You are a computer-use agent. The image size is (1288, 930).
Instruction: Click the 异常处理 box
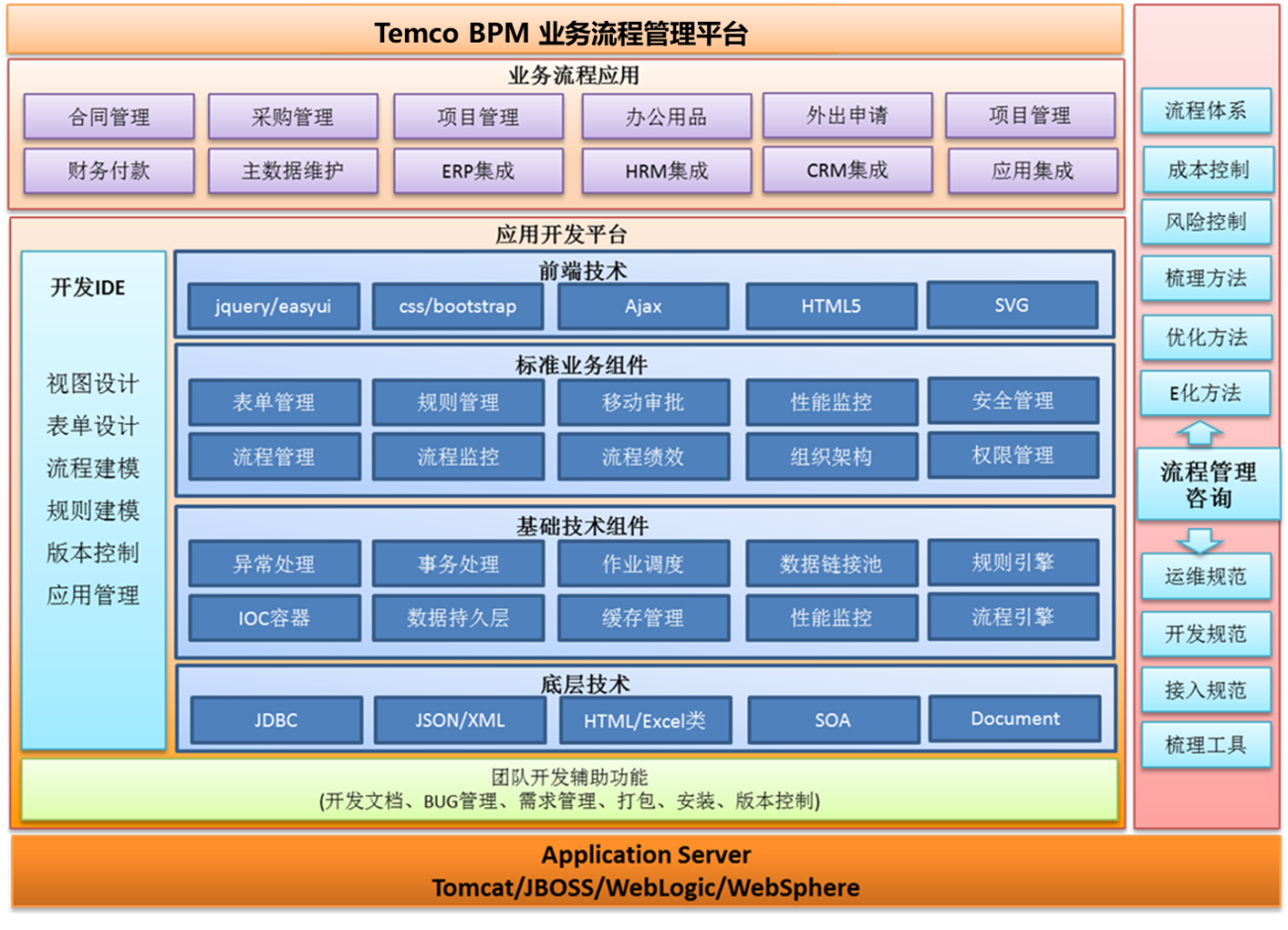click(x=273, y=564)
